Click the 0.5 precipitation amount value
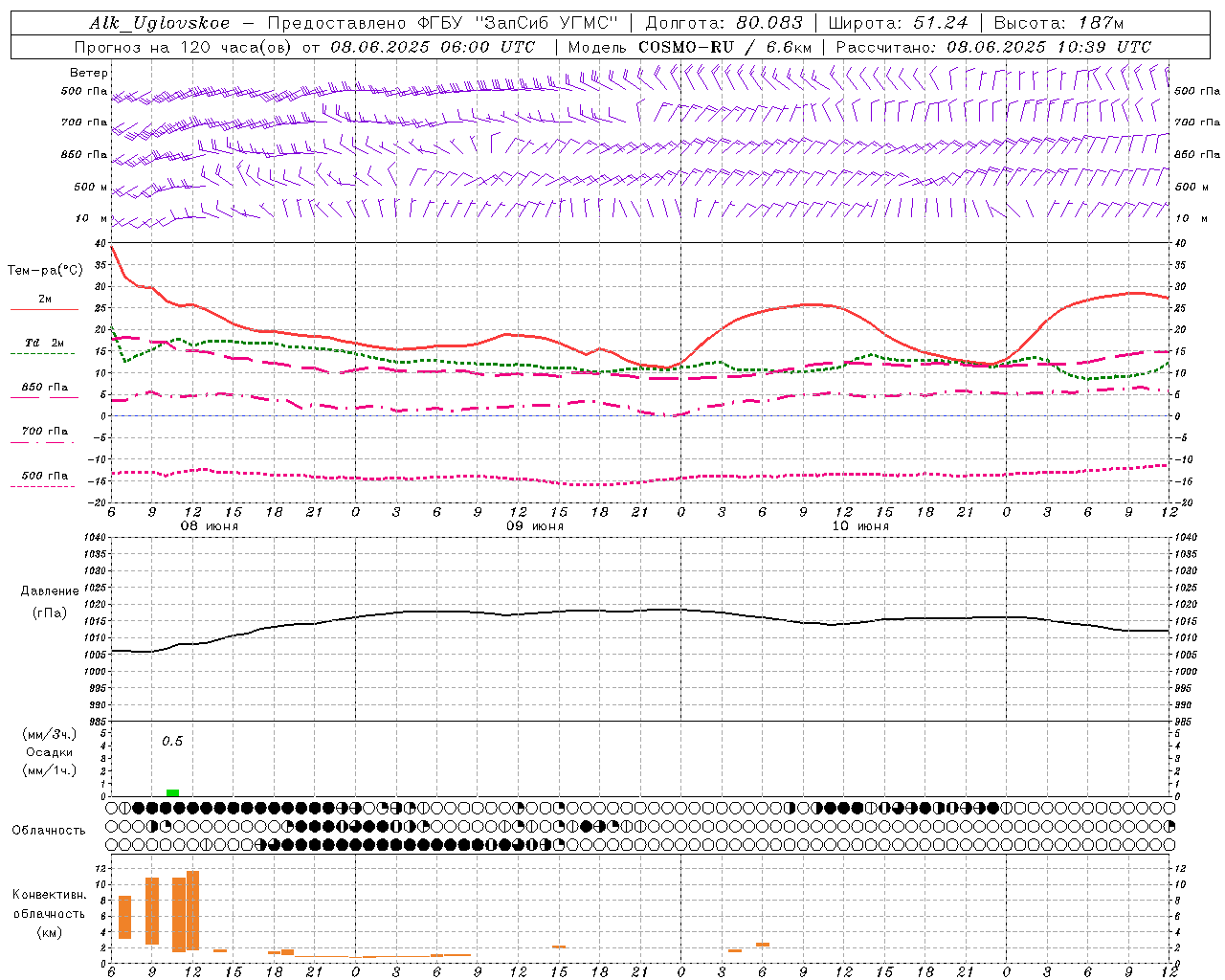 click(x=172, y=741)
